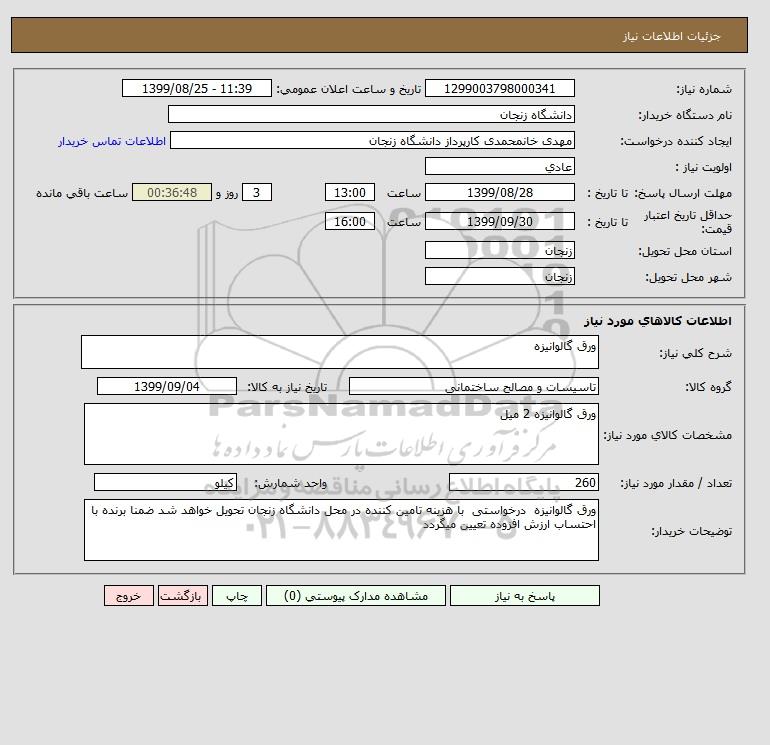Click the deadline time field 13:00
Viewport: 770px width, 745px height.
350,193
